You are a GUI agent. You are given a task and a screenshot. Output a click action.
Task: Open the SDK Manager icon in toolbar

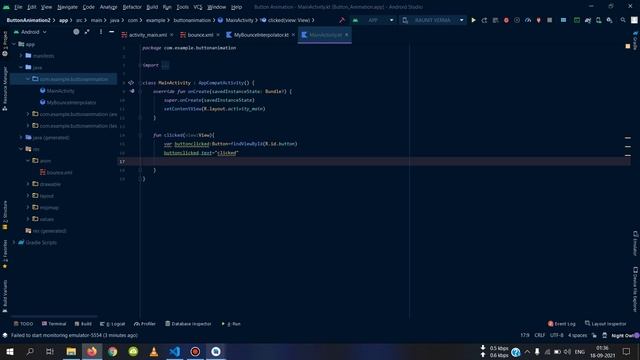(x=609, y=20)
